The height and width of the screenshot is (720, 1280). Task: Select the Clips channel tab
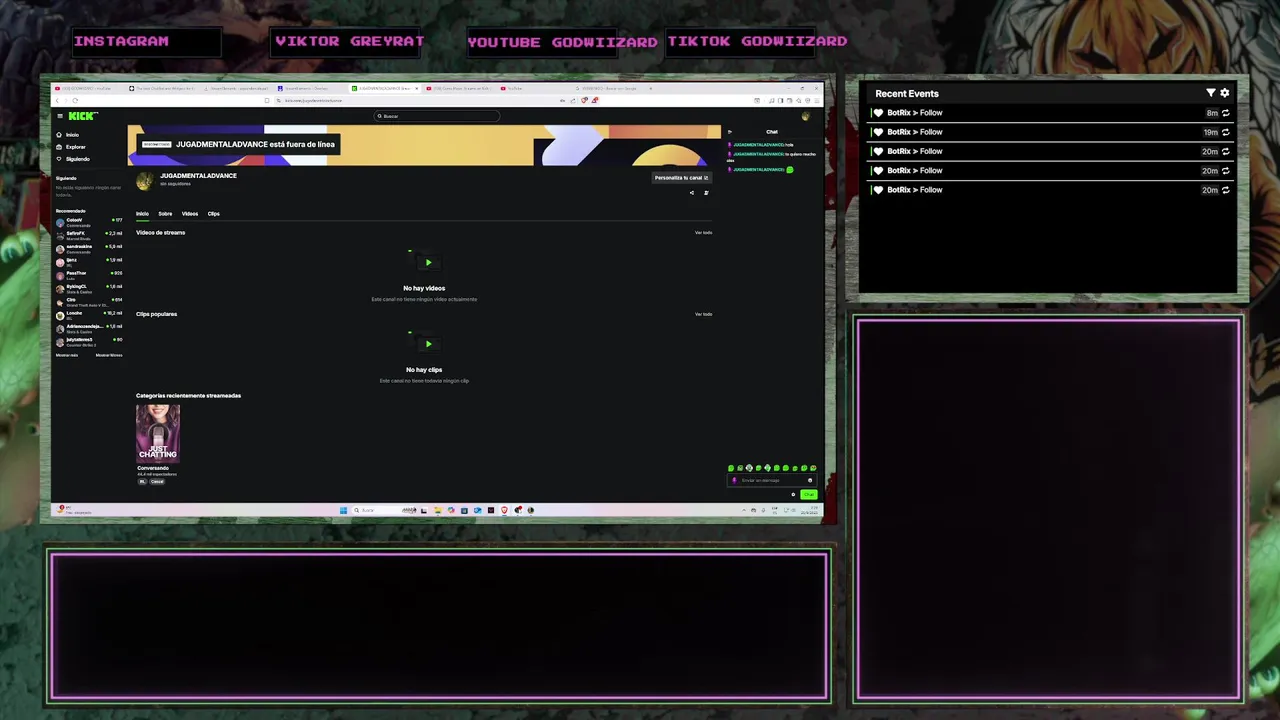point(213,213)
